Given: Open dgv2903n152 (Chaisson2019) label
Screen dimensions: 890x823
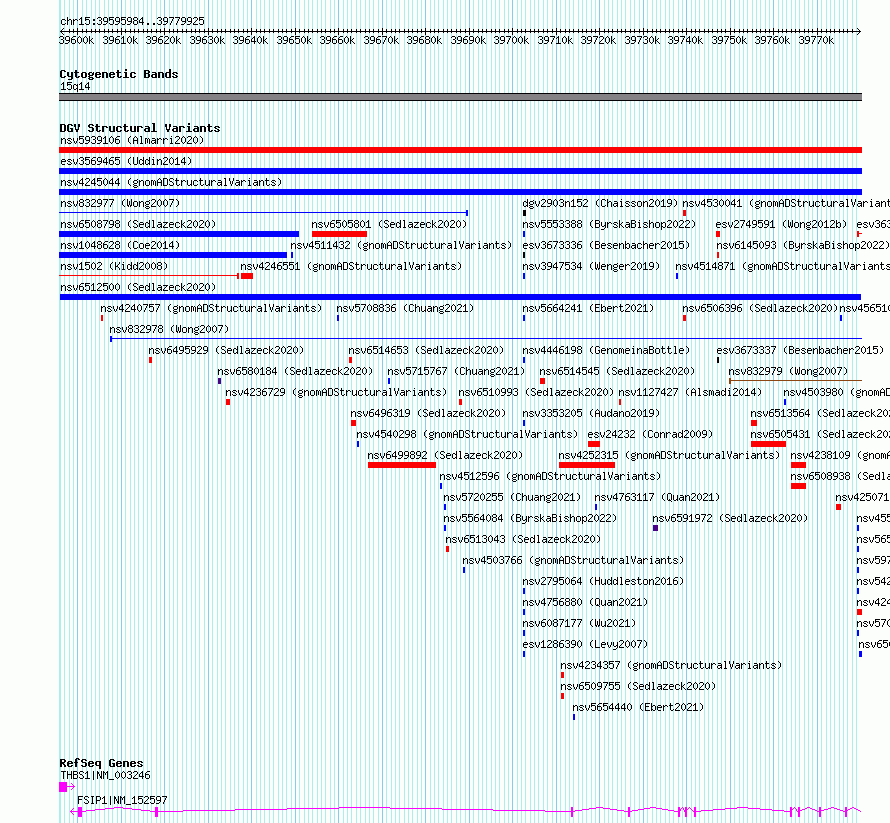Looking at the screenshot, I should [x=600, y=203].
